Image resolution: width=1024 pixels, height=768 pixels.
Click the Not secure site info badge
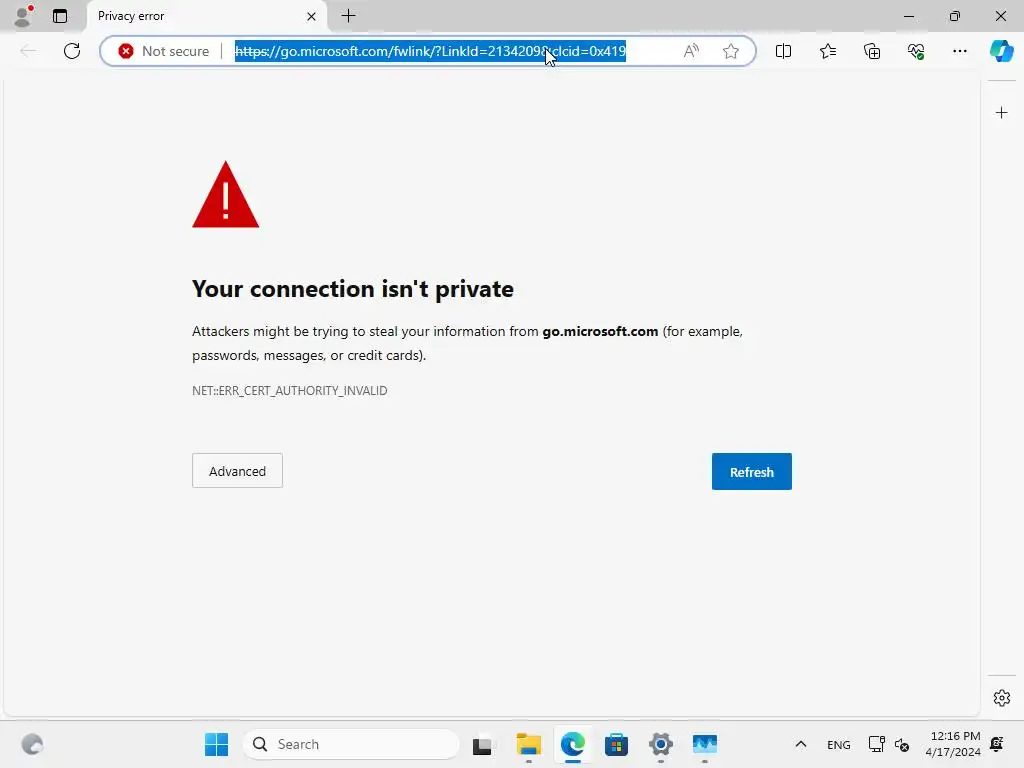(164, 51)
